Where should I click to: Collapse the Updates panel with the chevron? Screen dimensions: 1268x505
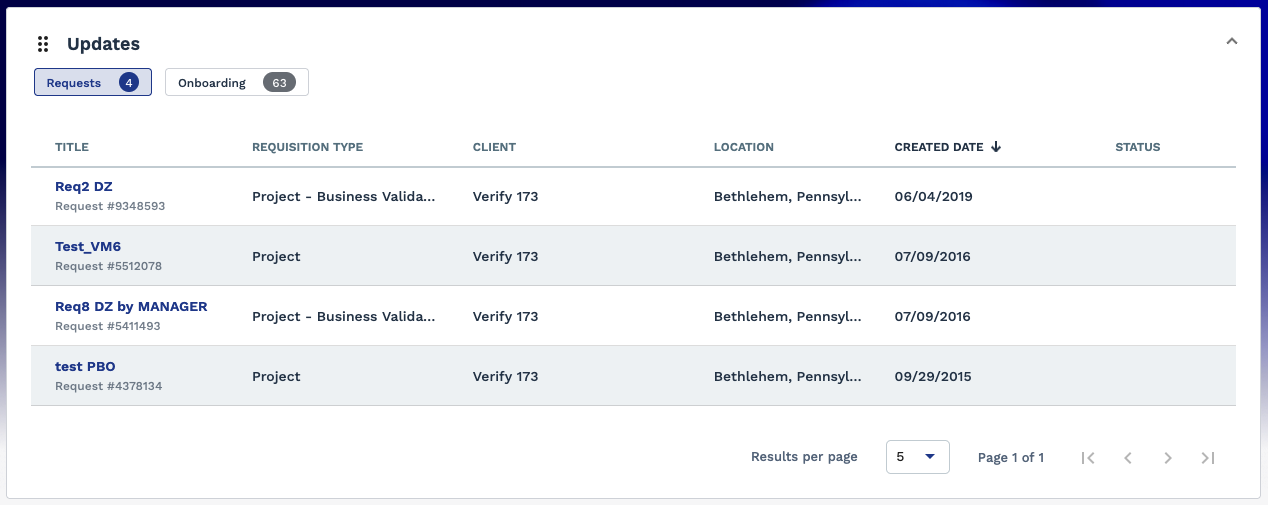click(x=1232, y=42)
